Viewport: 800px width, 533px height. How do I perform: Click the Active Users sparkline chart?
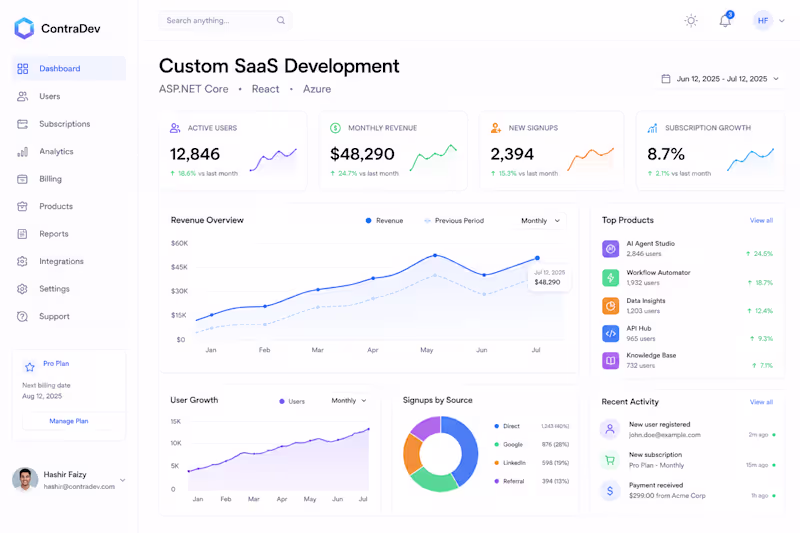pyautogui.click(x=273, y=160)
